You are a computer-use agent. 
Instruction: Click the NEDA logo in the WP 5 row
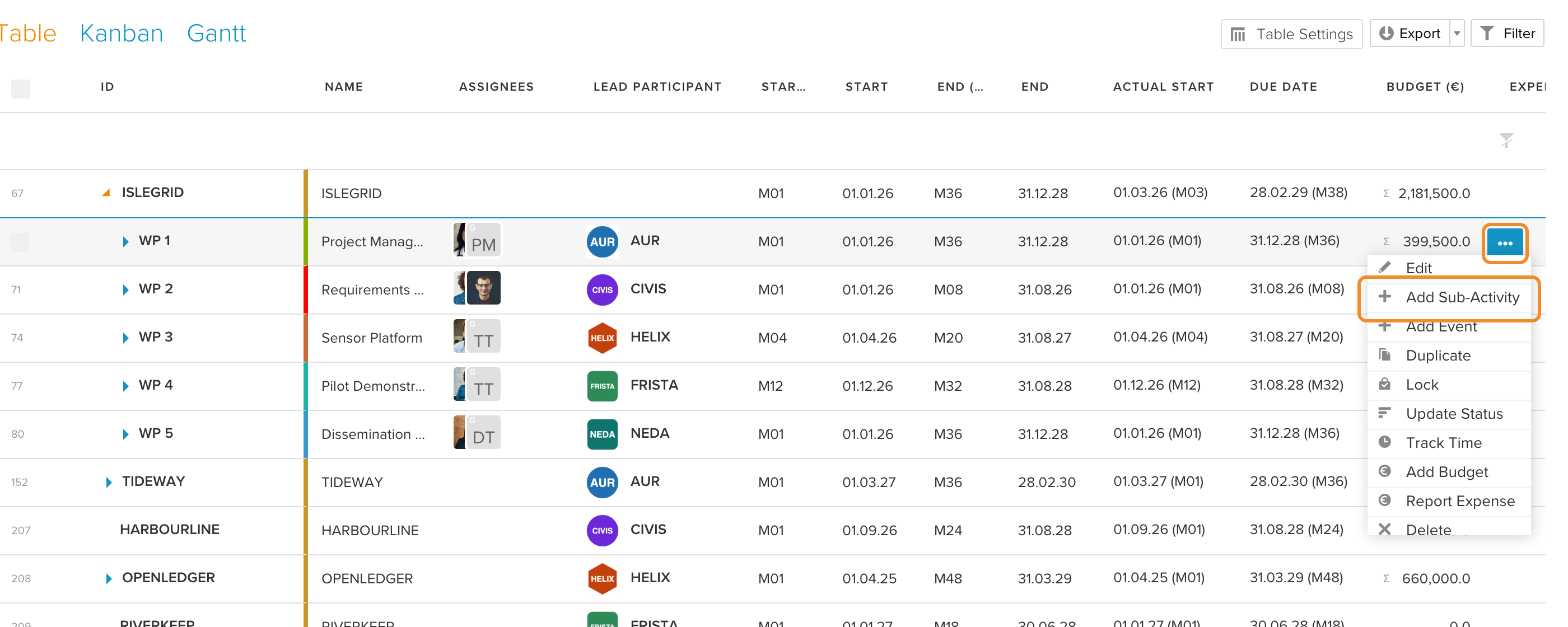pyautogui.click(x=602, y=434)
